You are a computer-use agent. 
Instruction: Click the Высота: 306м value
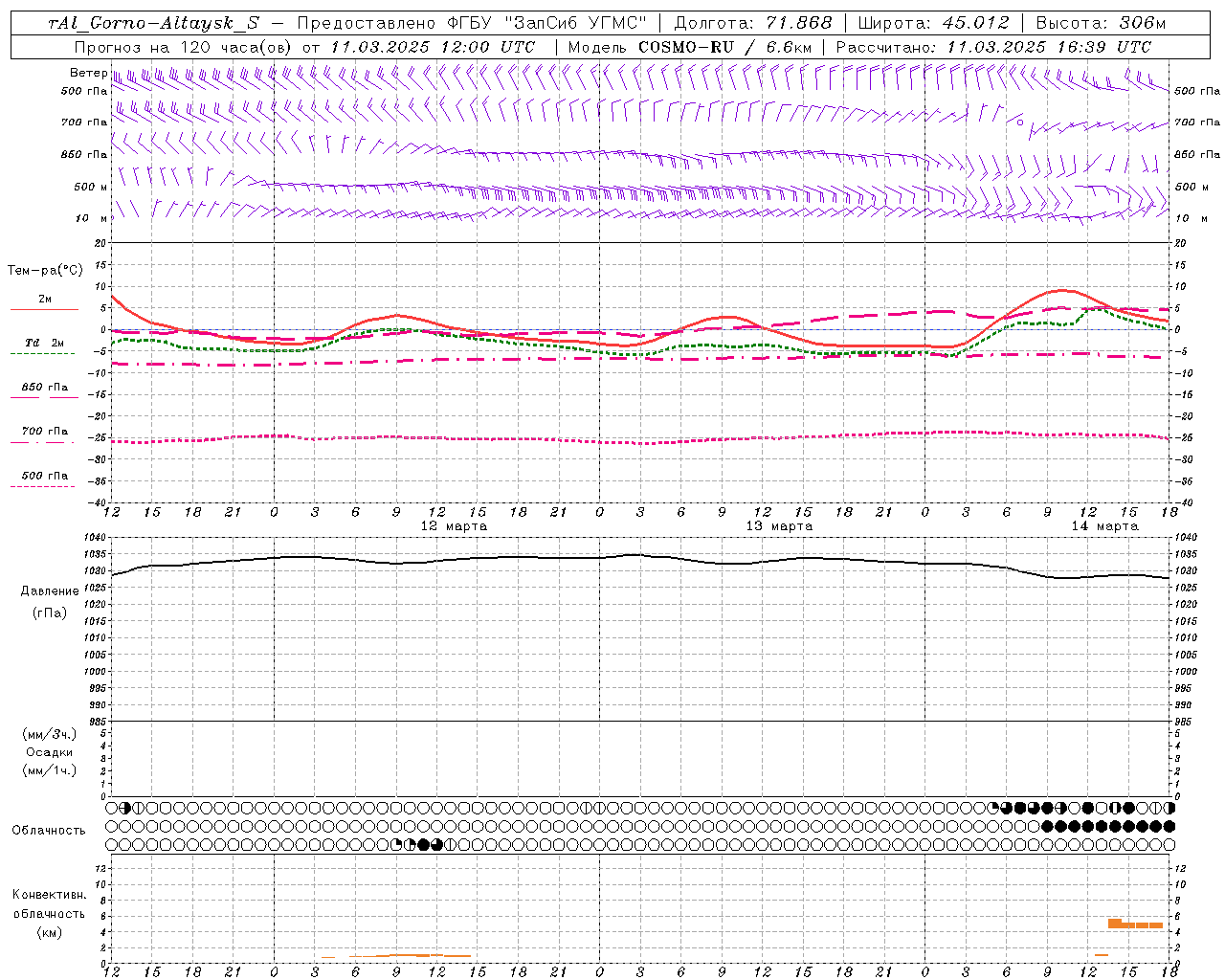(x=1101, y=23)
